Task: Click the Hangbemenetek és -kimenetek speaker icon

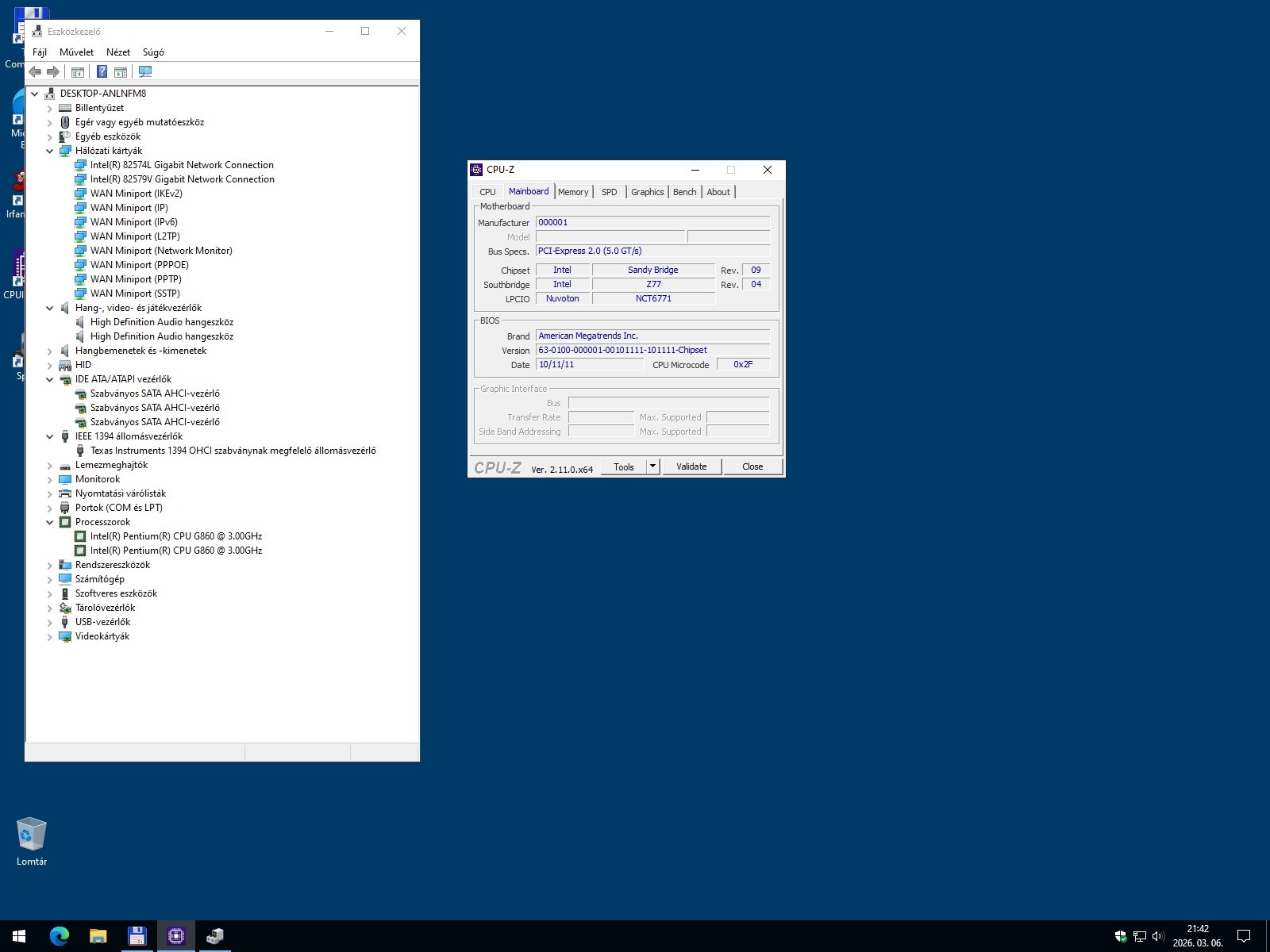Action: click(x=65, y=351)
